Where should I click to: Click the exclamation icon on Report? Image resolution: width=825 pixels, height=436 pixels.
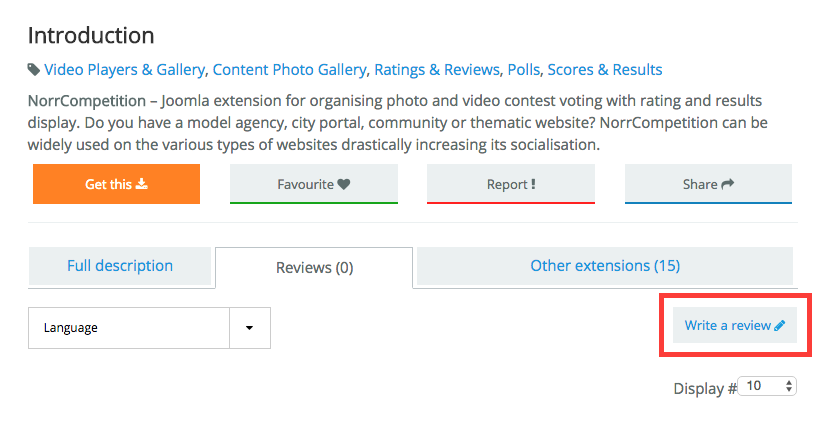533,184
